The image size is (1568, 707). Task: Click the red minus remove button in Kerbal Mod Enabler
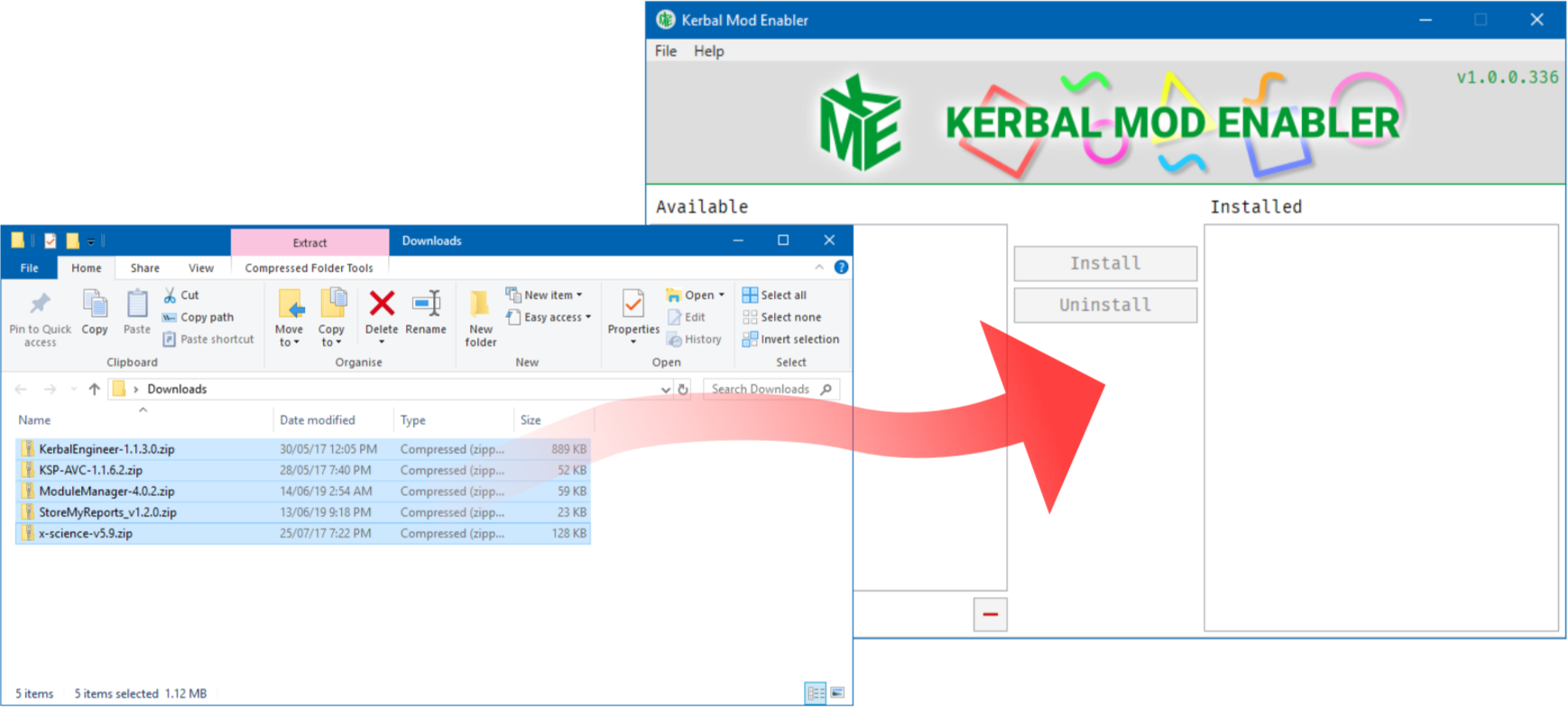point(990,614)
